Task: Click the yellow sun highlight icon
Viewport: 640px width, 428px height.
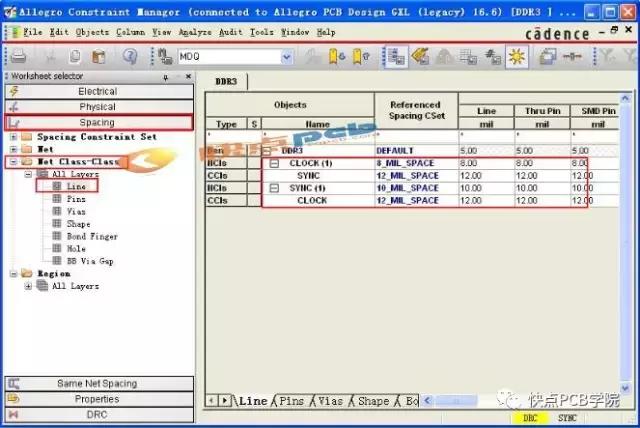Action: (517, 56)
